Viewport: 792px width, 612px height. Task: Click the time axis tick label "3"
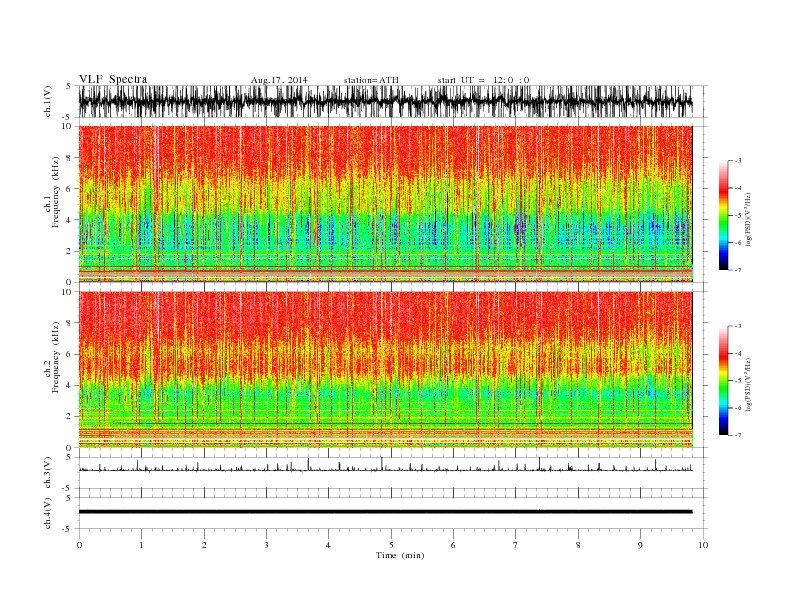point(266,545)
